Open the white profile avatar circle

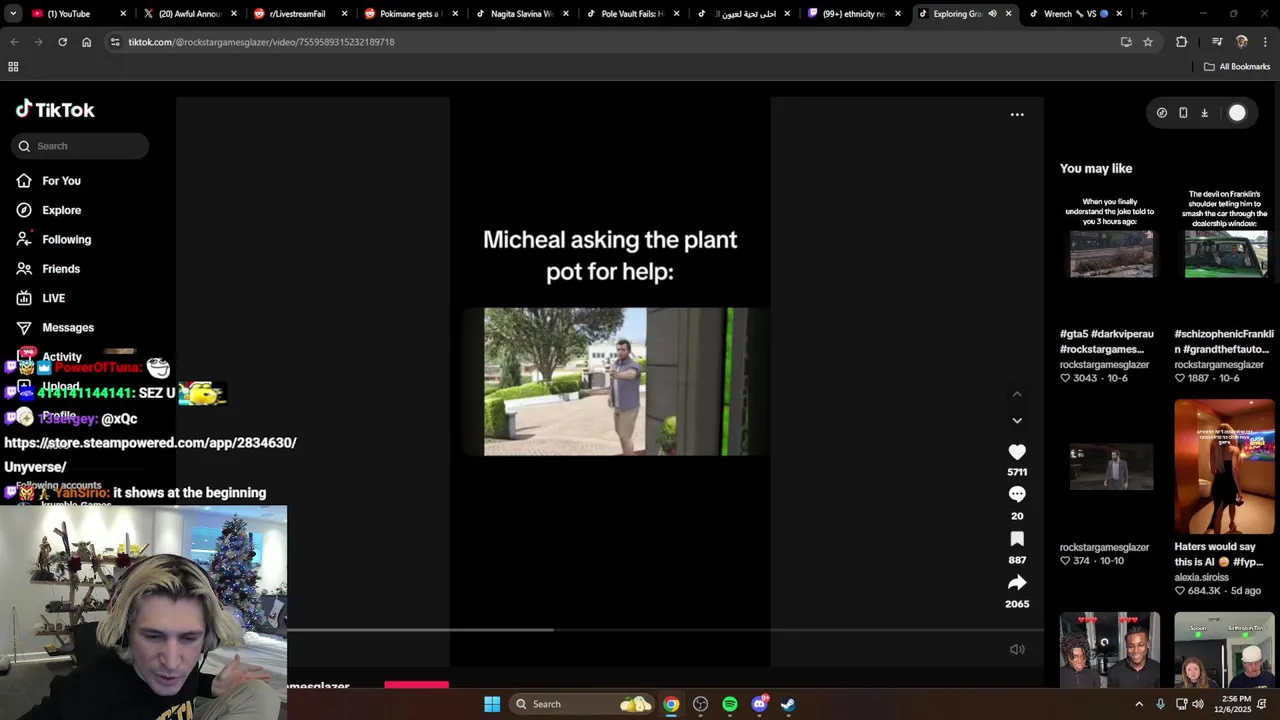(1237, 113)
